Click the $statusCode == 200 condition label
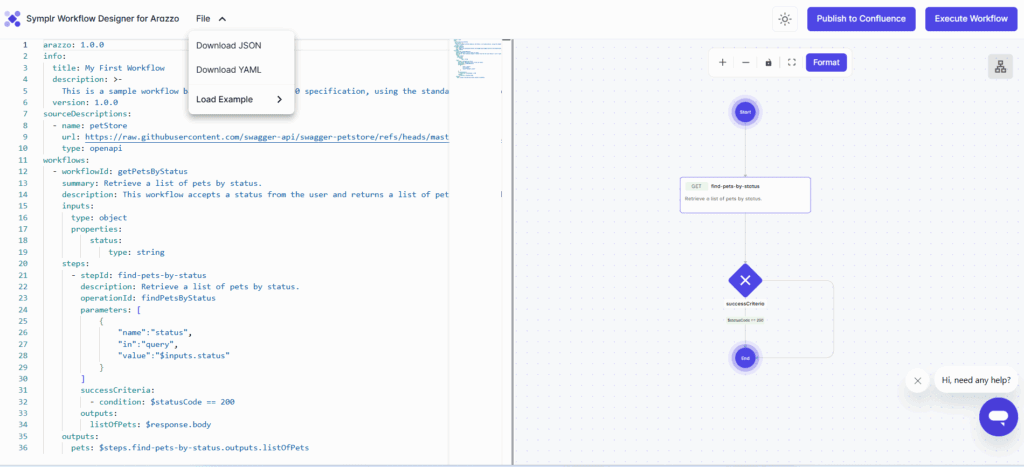This screenshot has width=1024, height=467. 745,320
